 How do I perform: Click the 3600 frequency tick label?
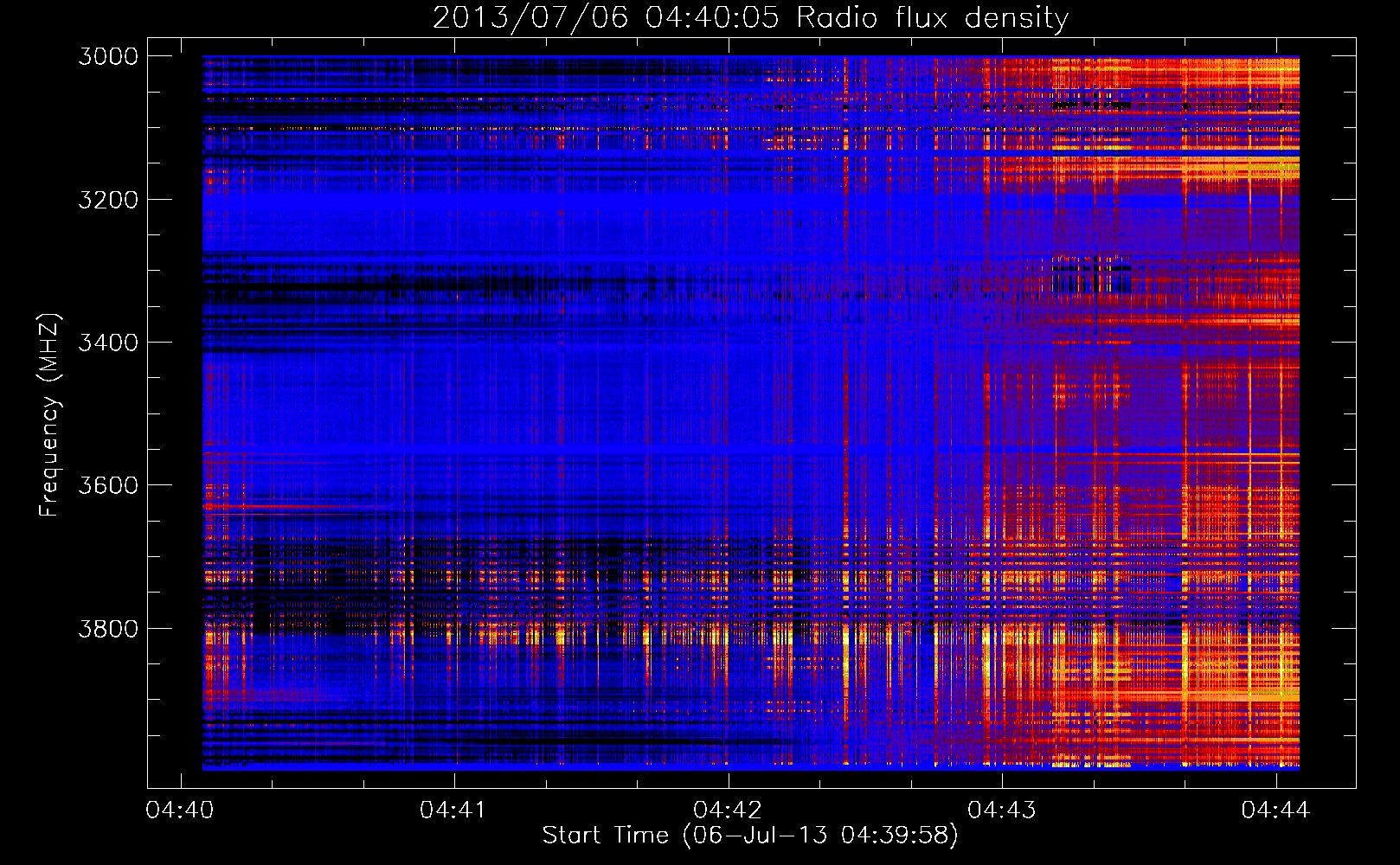pos(108,485)
